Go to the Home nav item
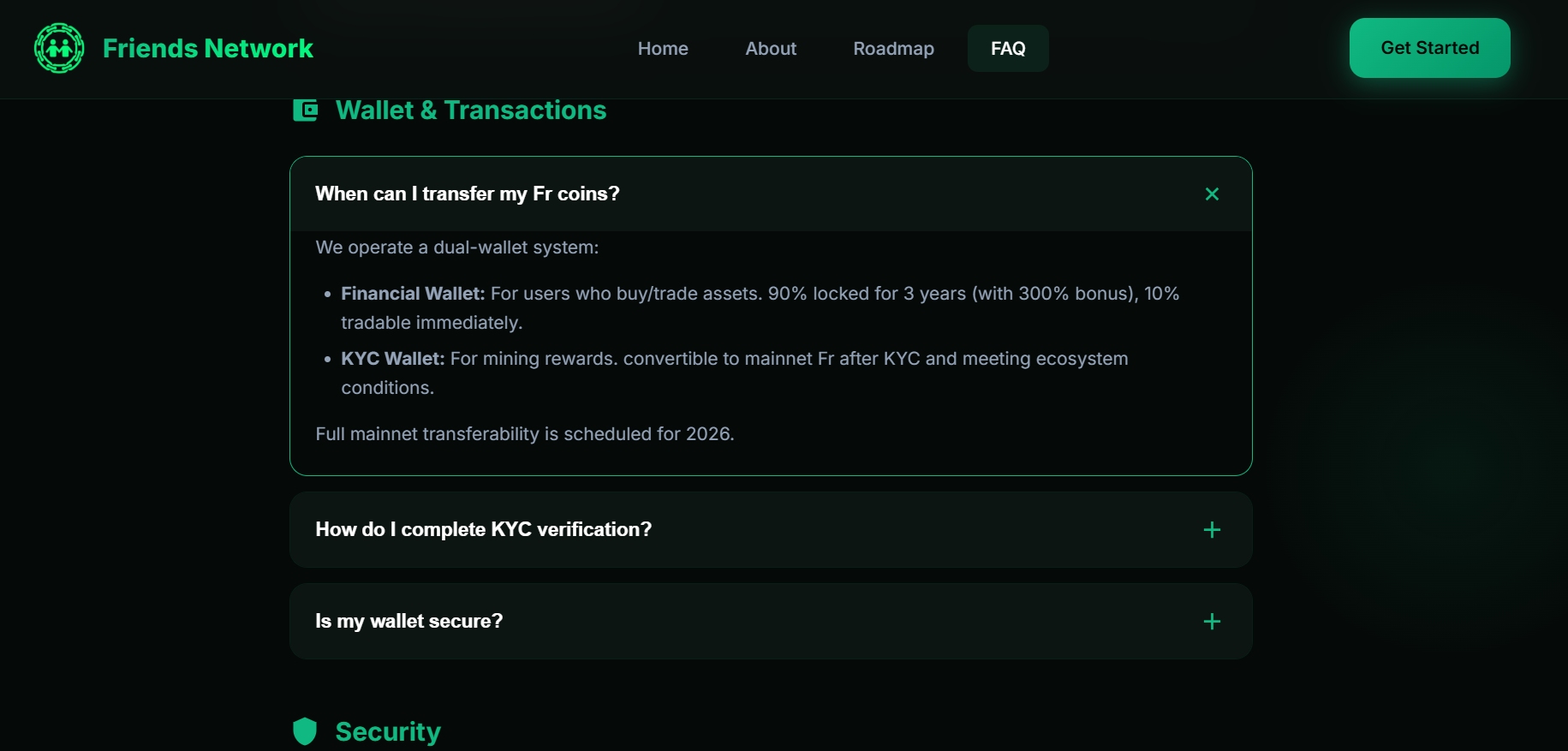Image resolution: width=1568 pixels, height=751 pixels. point(663,49)
